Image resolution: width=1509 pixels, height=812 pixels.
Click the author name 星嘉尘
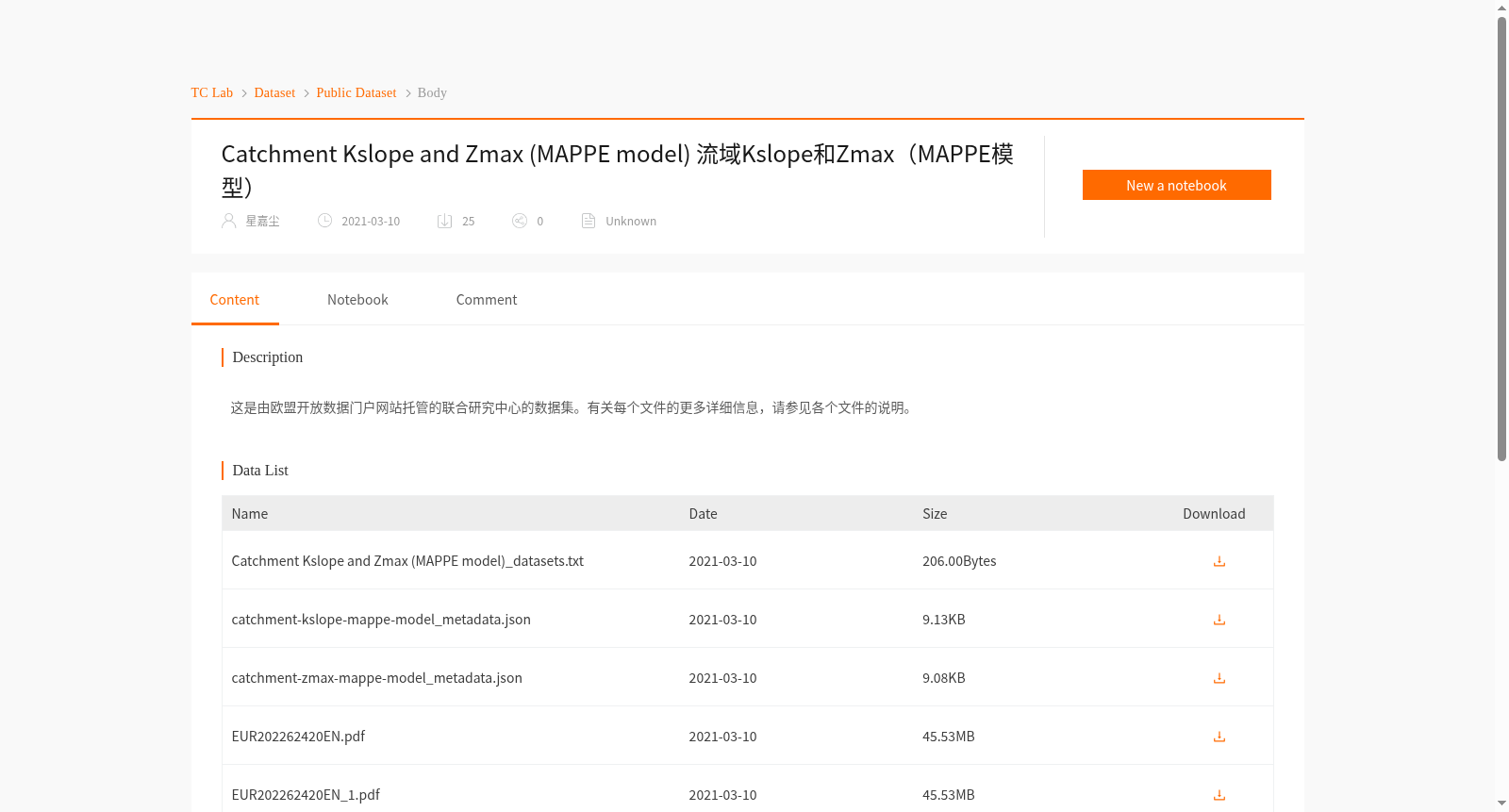[x=262, y=221]
